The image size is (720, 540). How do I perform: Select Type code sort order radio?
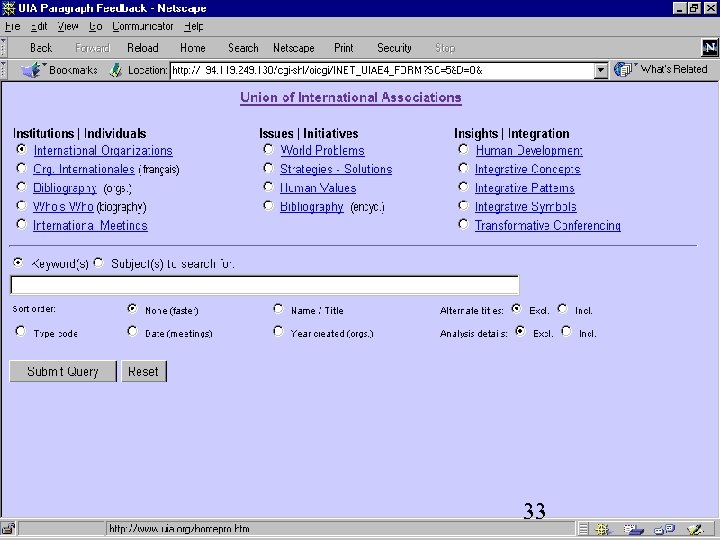click(x=20, y=331)
